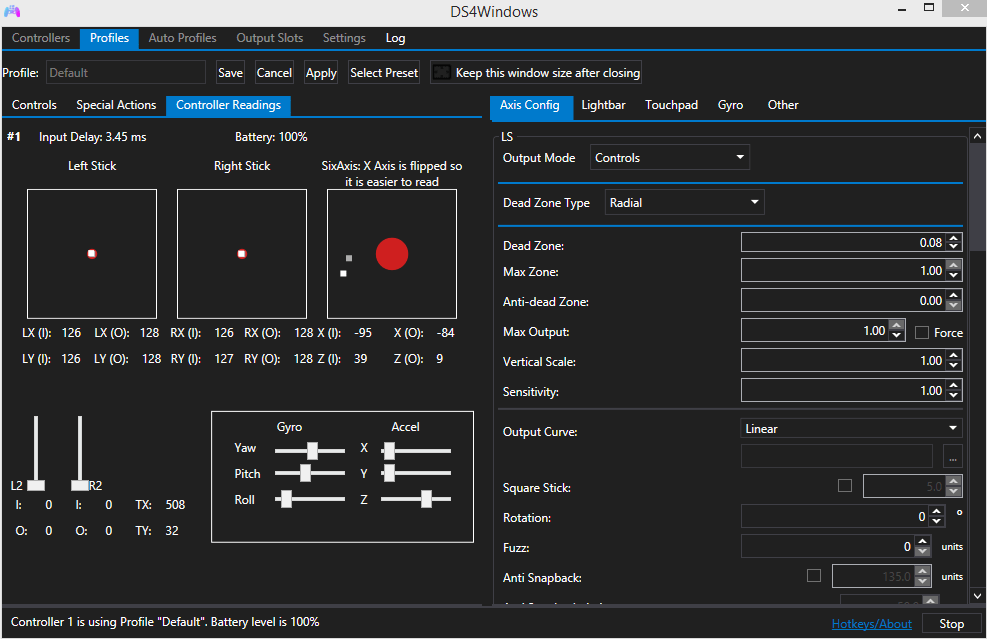Increase Rotation value with up arrow

coord(937,512)
